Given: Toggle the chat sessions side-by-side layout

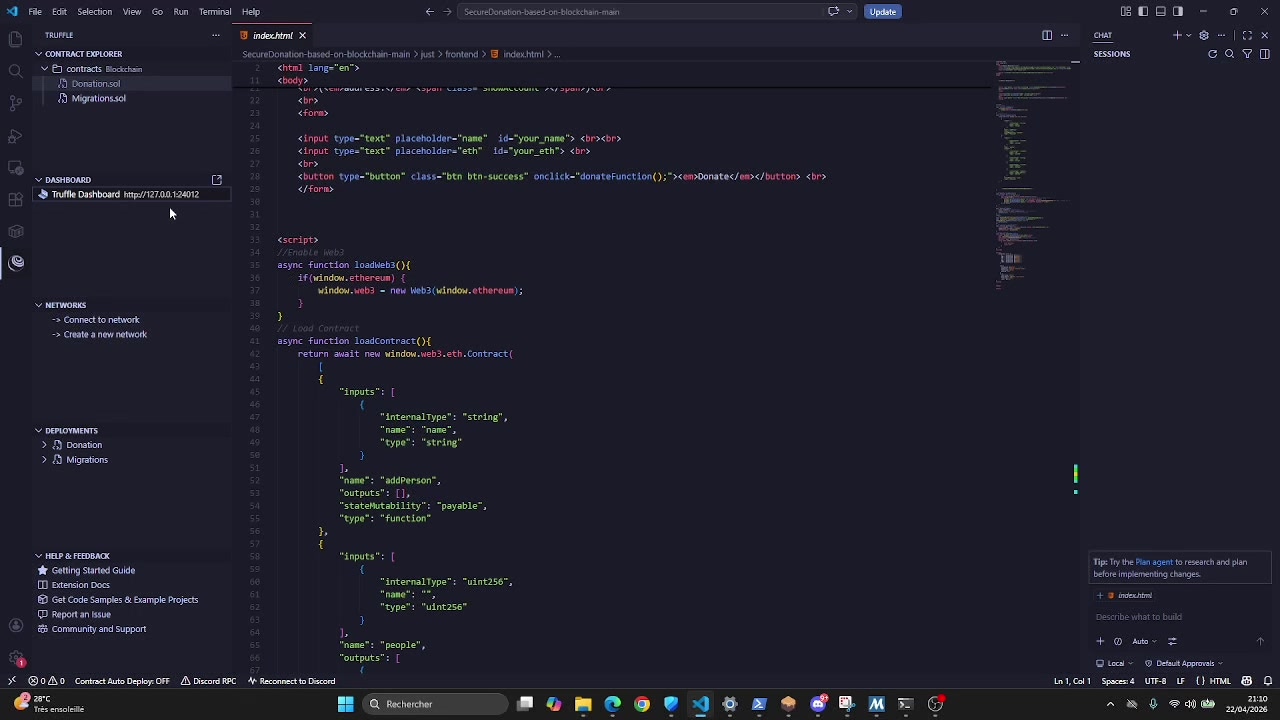Looking at the screenshot, I should click(x=1264, y=54).
